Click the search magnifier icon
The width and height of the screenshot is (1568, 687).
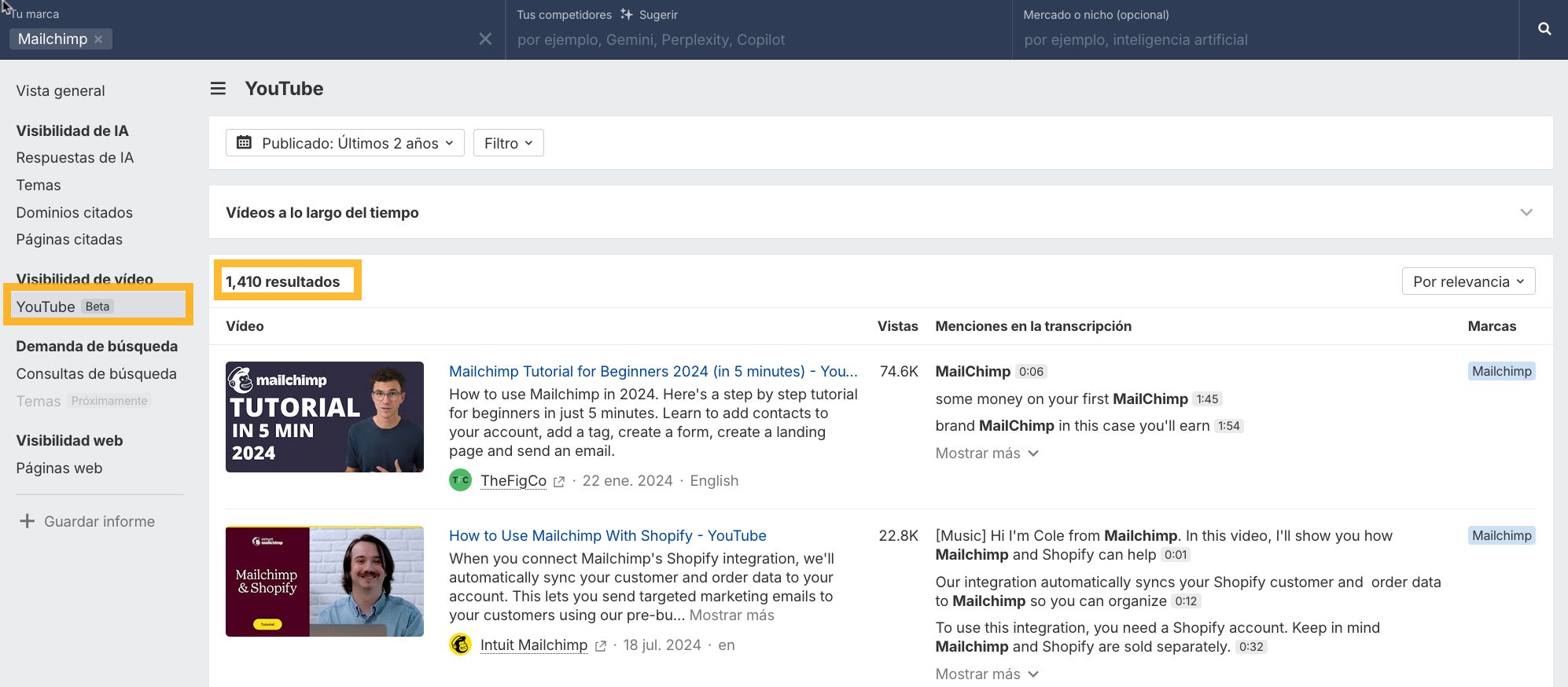(x=1544, y=29)
